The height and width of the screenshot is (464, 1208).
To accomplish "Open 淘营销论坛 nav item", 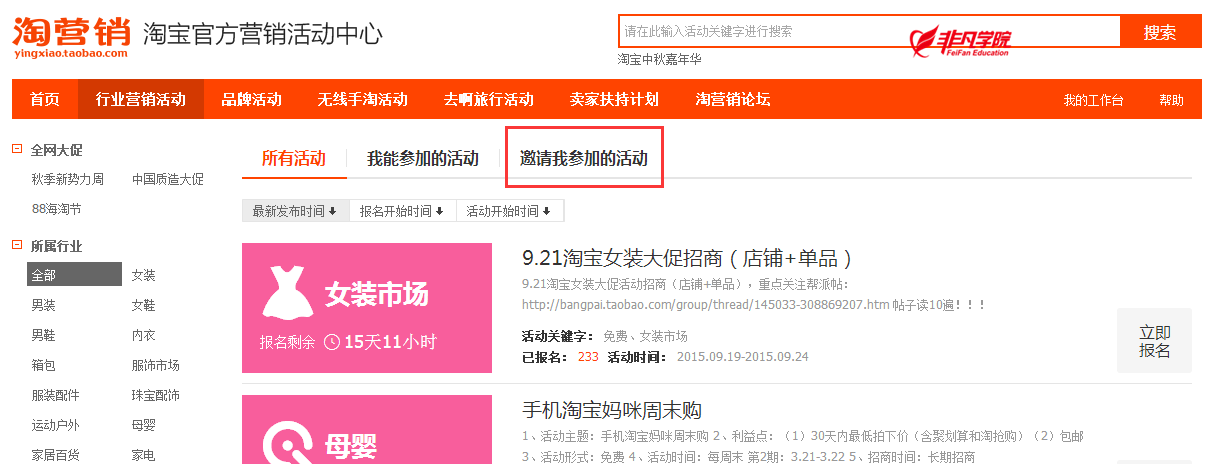I will [733, 100].
